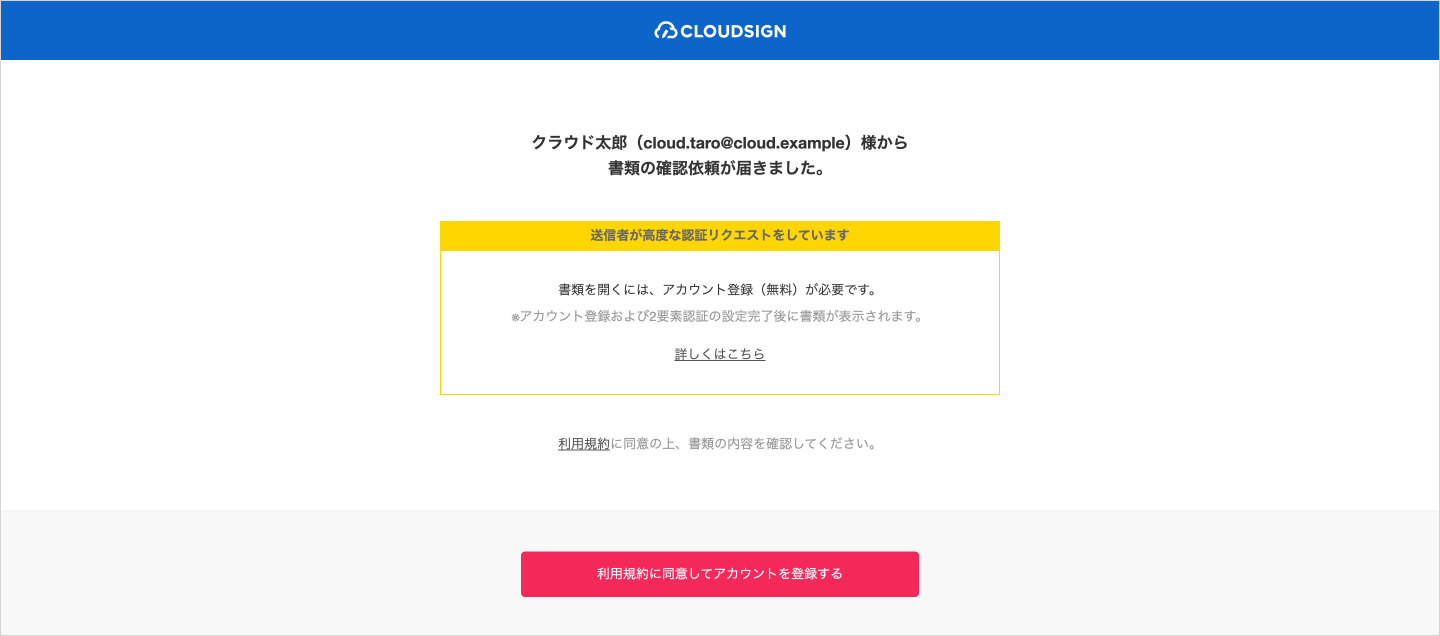Click the CLOUDSIGN wordmark in header

pyautogui.click(x=733, y=31)
